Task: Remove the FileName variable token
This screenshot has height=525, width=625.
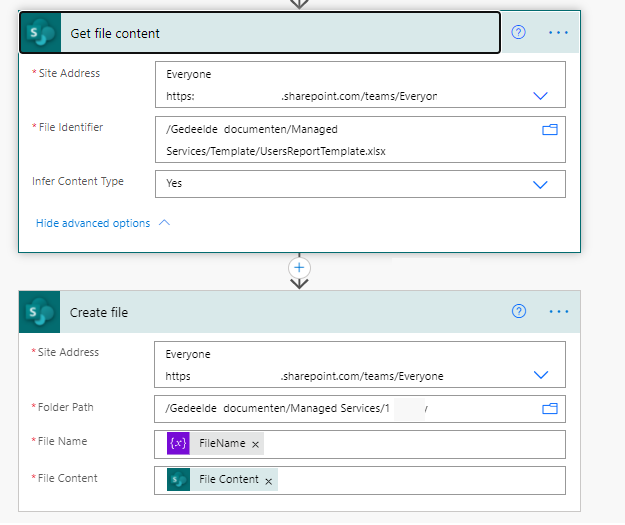Action: click(255, 444)
